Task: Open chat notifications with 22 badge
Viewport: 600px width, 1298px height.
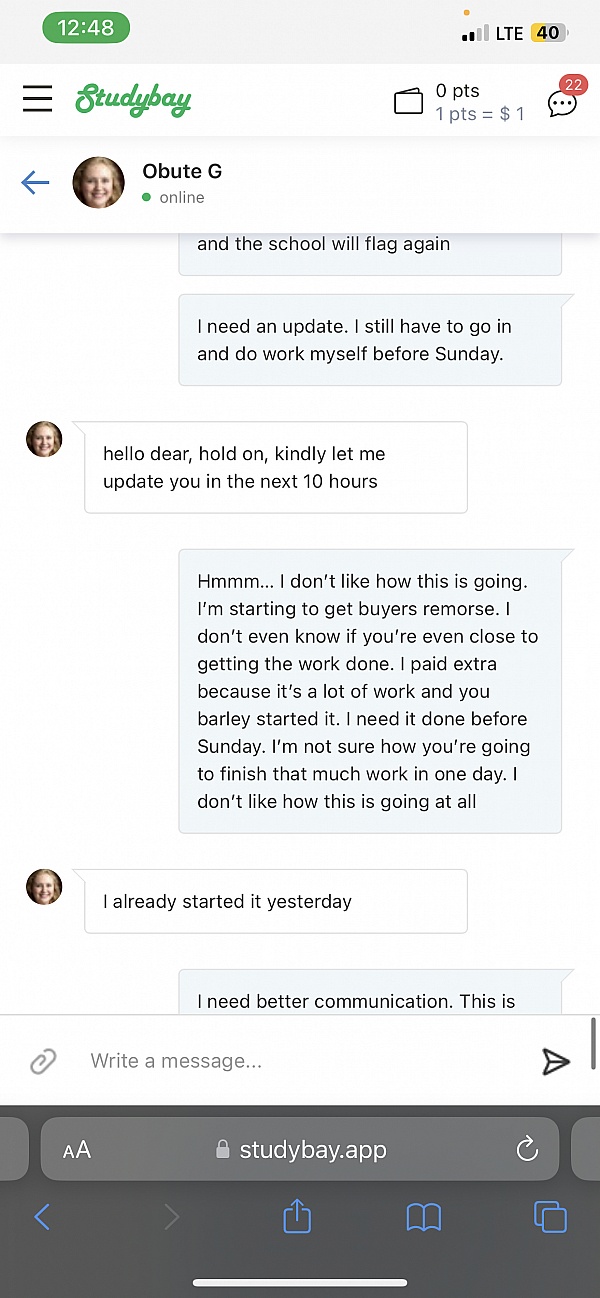Action: pos(563,101)
